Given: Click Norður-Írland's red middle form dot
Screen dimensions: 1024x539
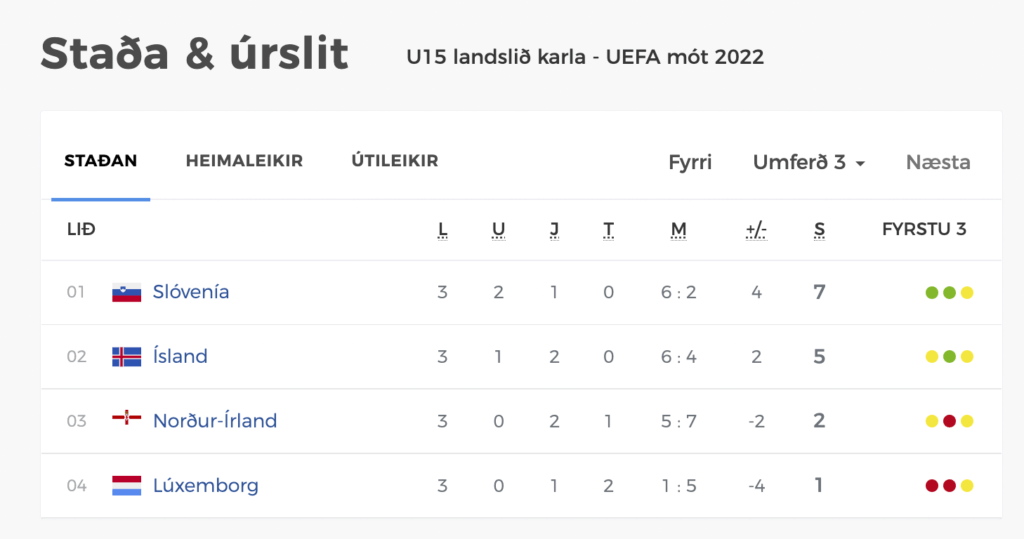Looking at the screenshot, I should (x=950, y=421).
